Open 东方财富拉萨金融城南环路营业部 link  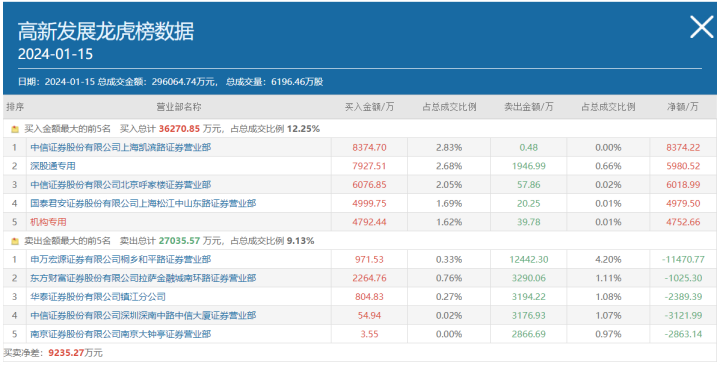[x=143, y=278]
